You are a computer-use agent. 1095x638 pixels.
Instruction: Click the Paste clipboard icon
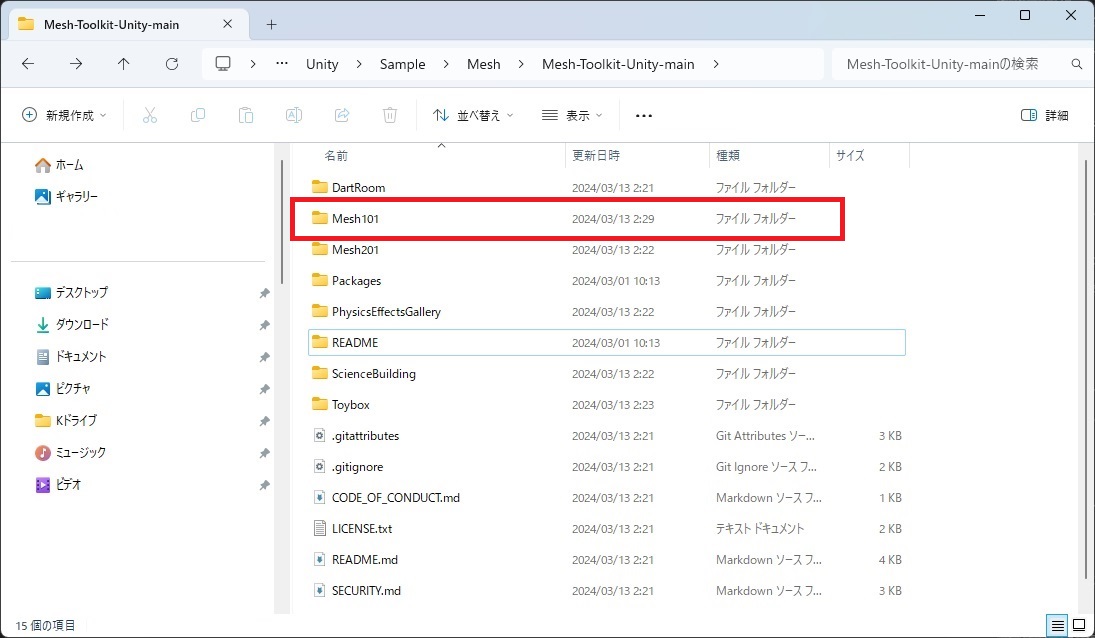[246, 115]
